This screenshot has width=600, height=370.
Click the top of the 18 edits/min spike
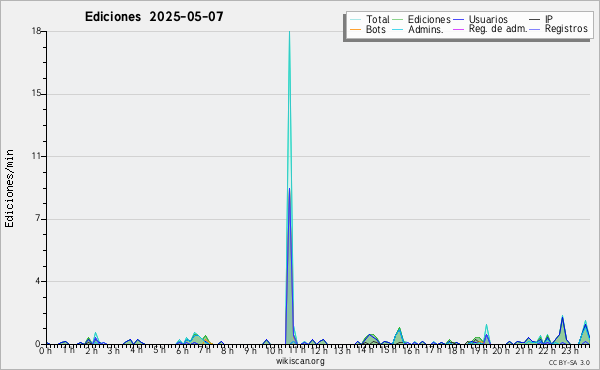click(x=289, y=32)
